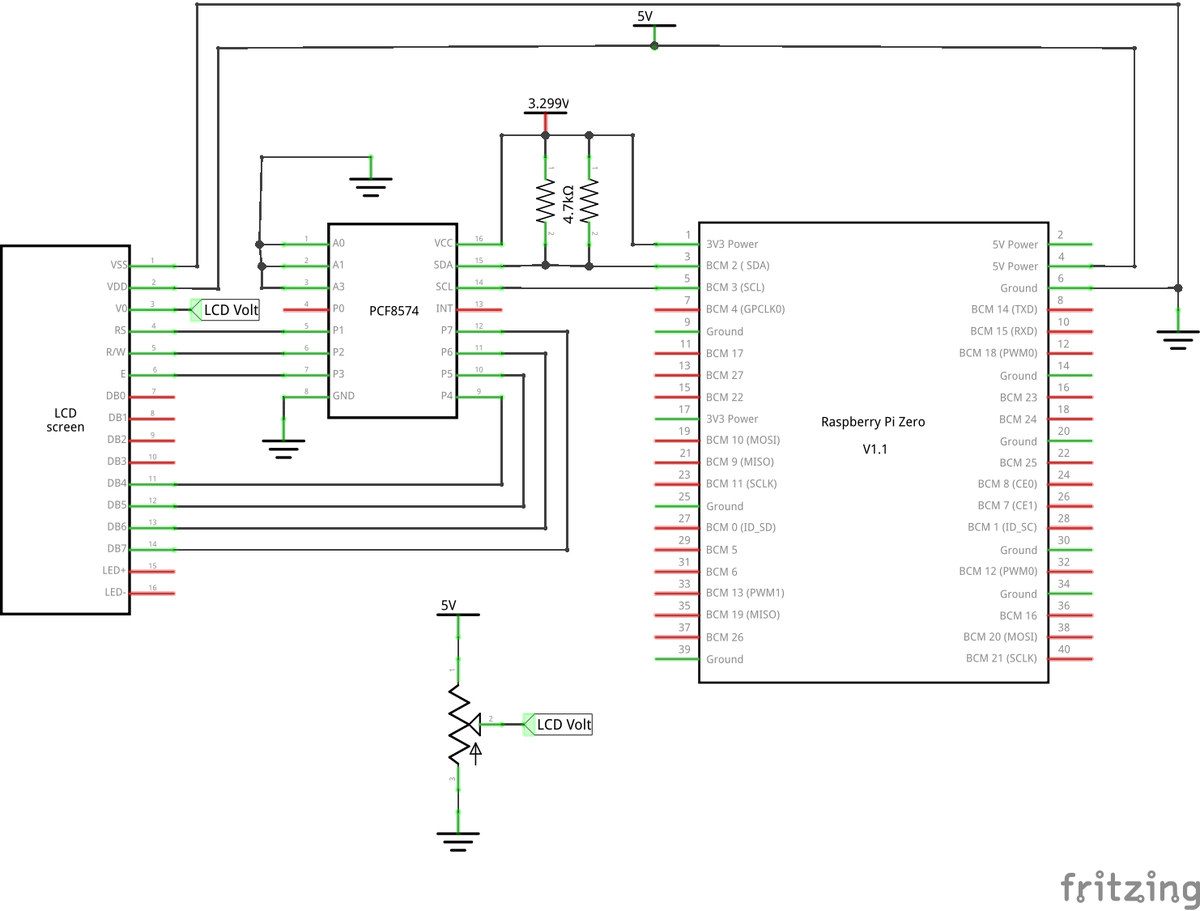Click the 4.7kΩ pull-up resistor symbol
This screenshot has width=1200, height=911.
click(546, 200)
